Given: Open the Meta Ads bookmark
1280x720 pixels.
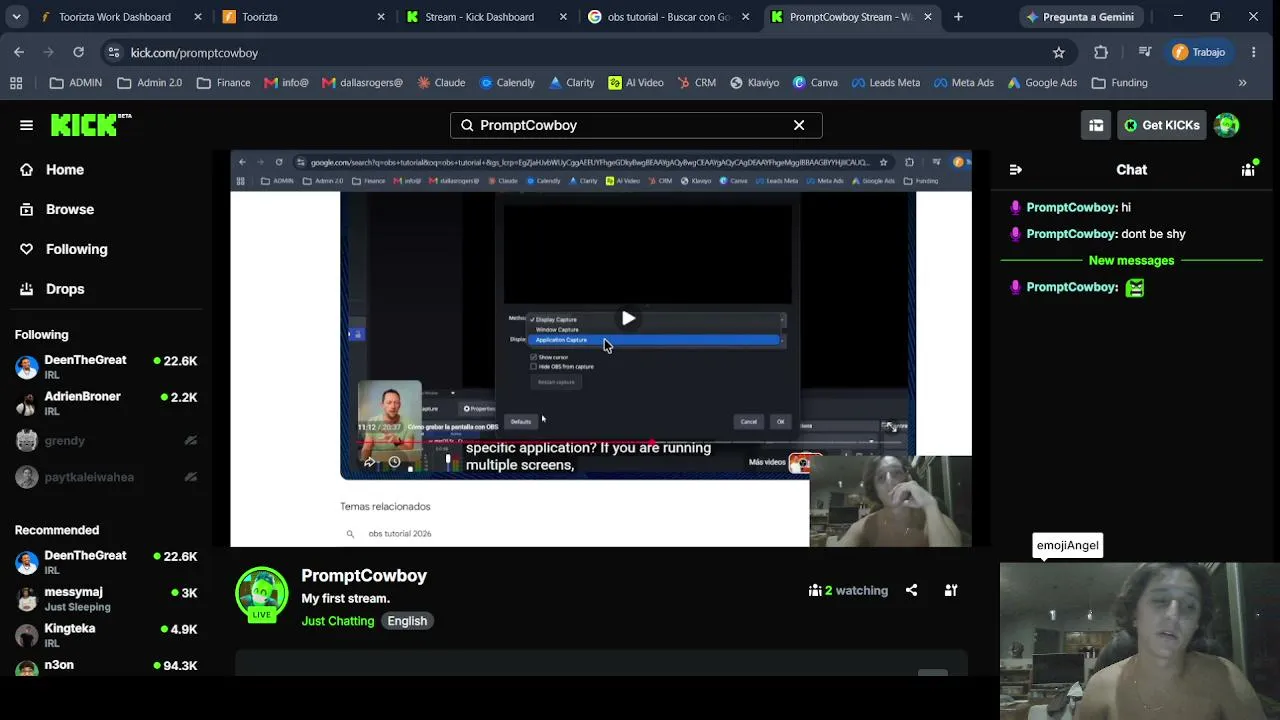Looking at the screenshot, I should (x=963, y=83).
